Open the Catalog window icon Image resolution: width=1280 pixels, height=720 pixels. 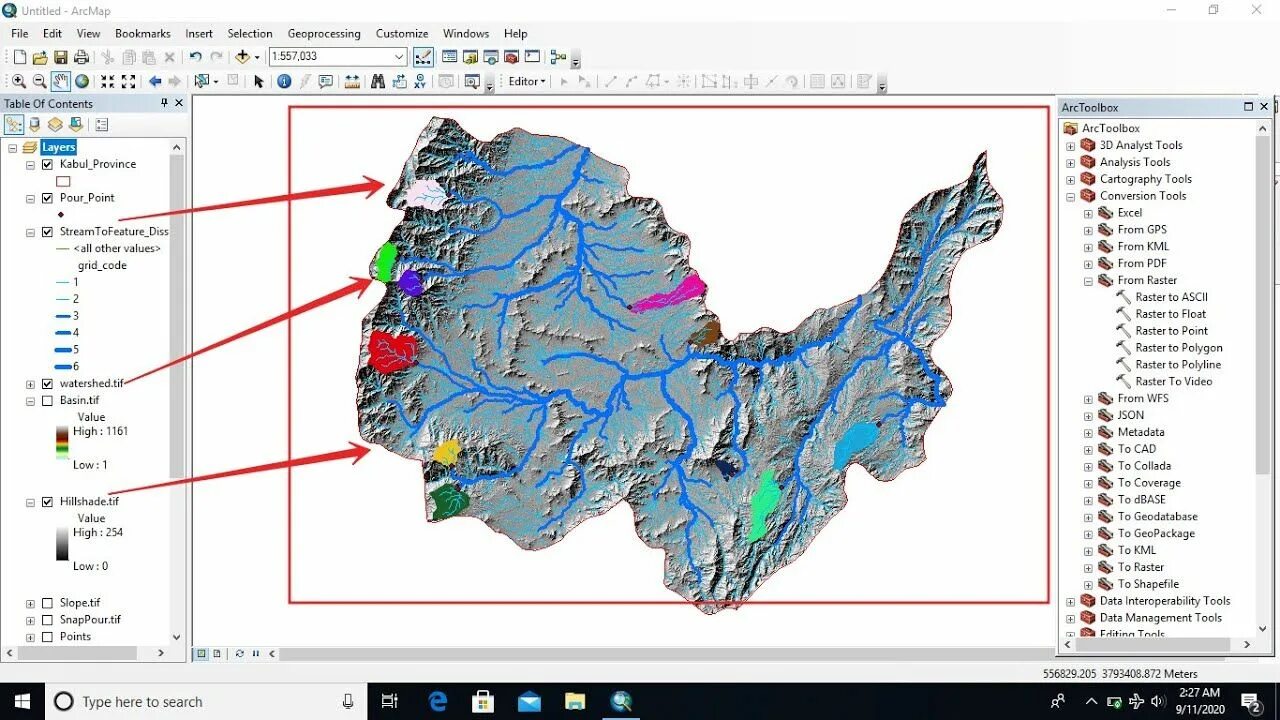pyautogui.click(x=470, y=58)
